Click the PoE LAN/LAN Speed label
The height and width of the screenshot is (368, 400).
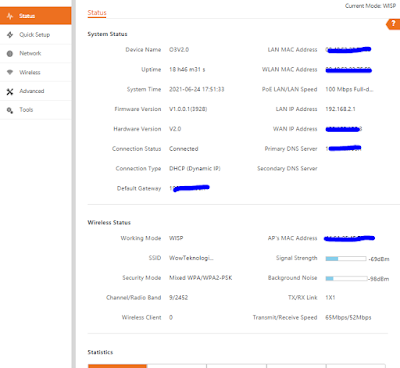click(x=289, y=89)
